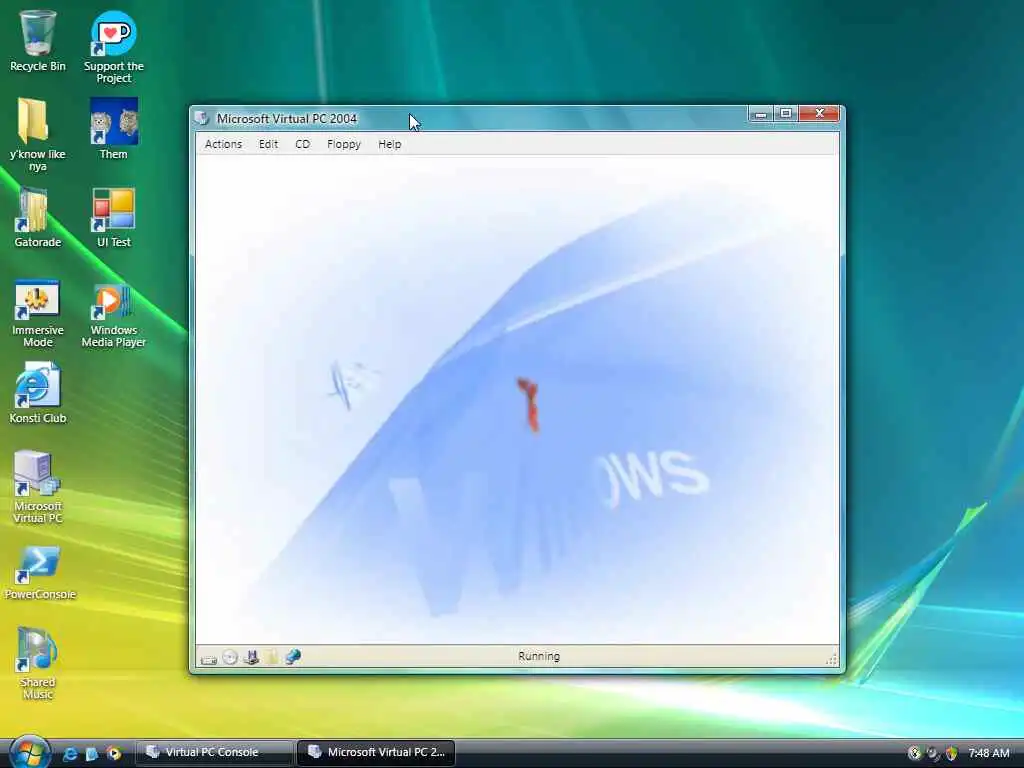Click the hard disk activity icon in status bar
1024x768 pixels.
coord(209,658)
